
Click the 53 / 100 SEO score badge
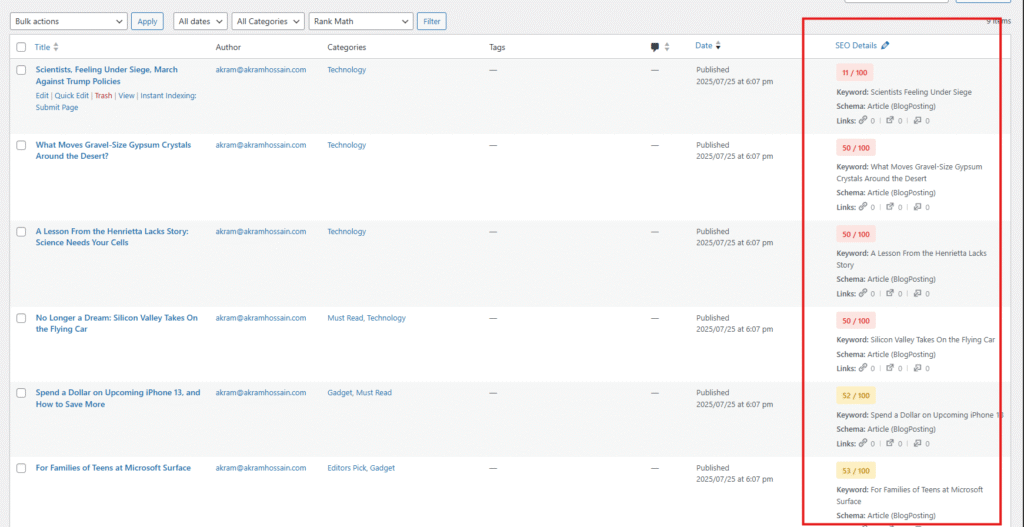pos(856,471)
